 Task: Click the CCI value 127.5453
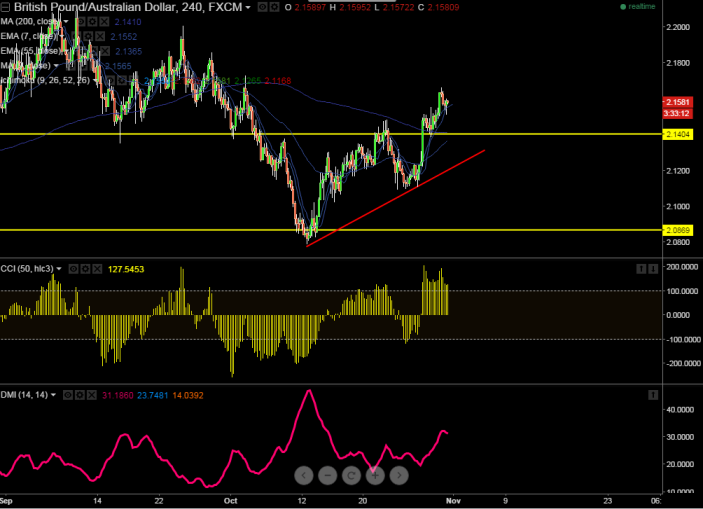coord(126,270)
